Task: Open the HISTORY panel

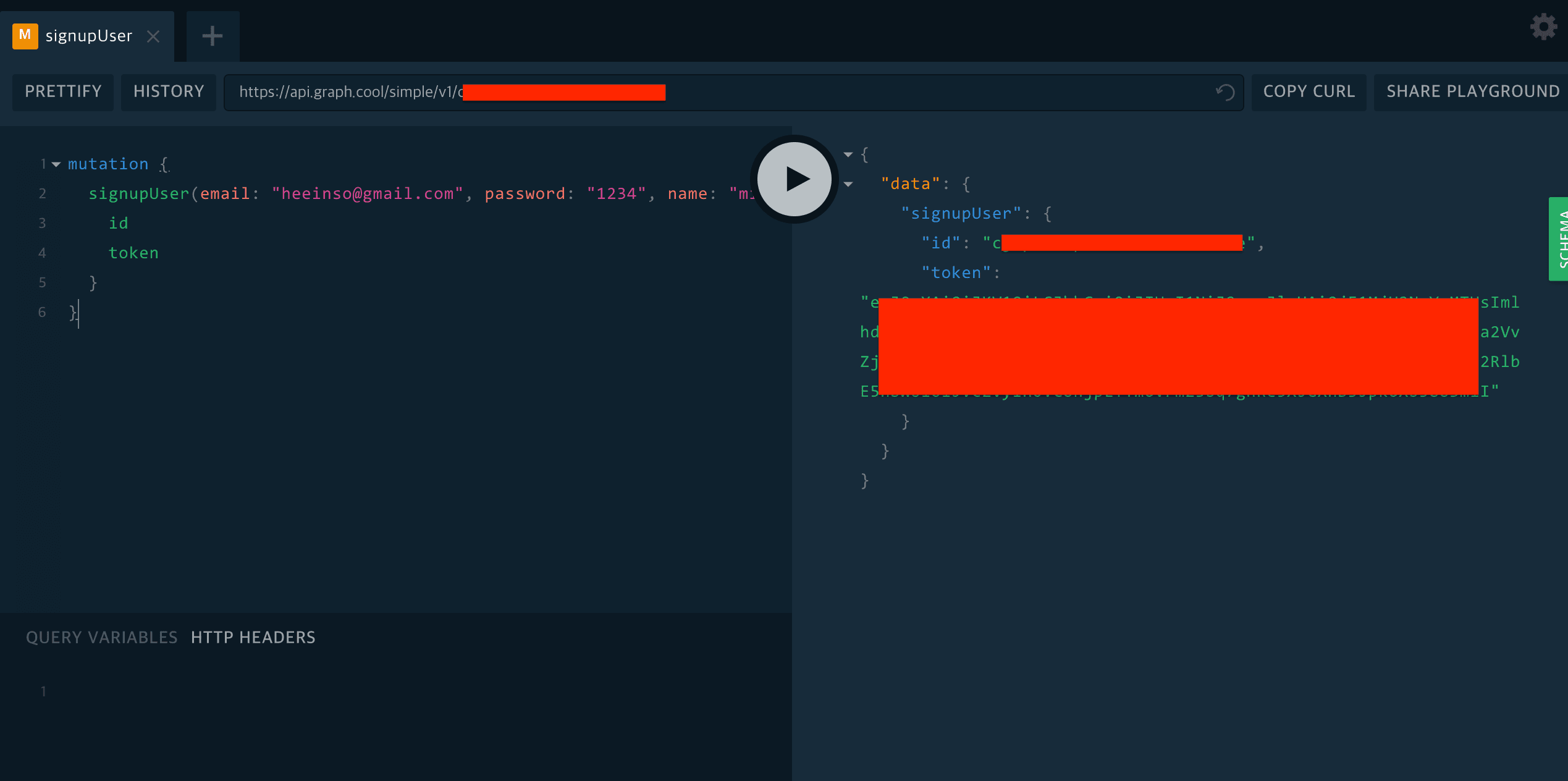Action: pos(169,92)
